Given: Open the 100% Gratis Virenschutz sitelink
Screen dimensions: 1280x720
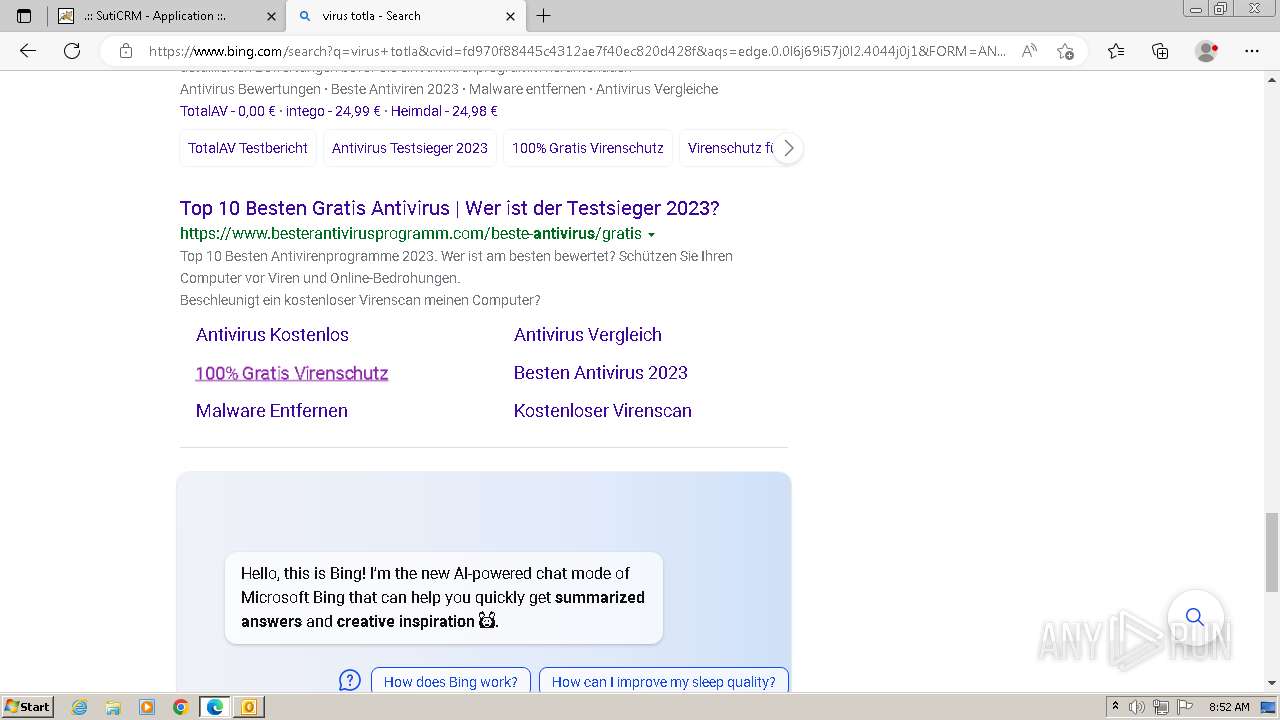Looking at the screenshot, I should 292,373.
